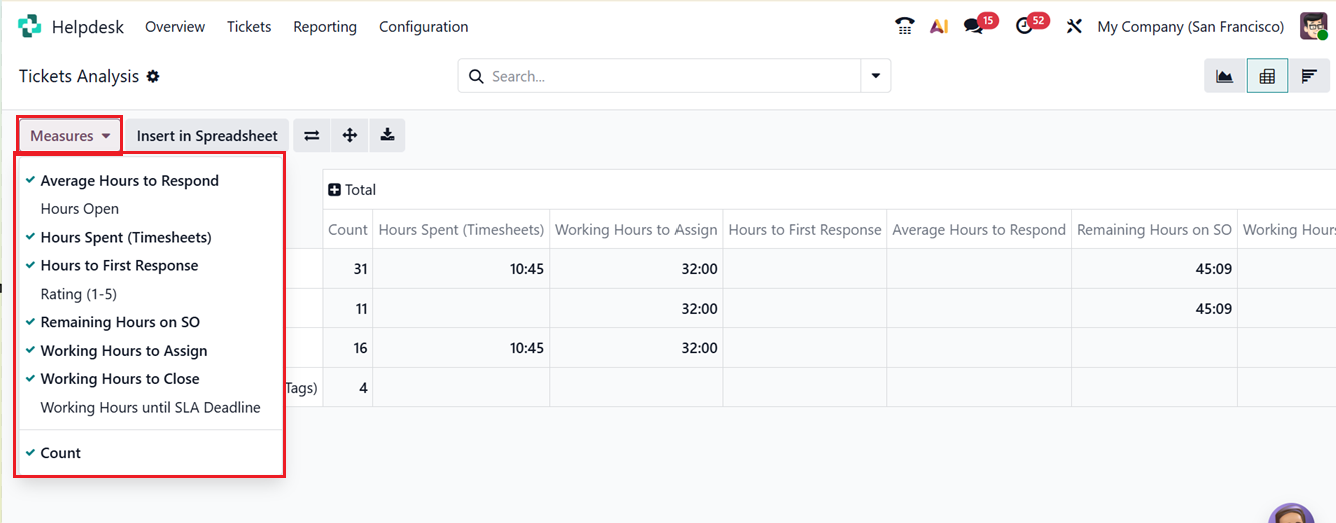Switch to pivot table view
The width and height of the screenshot is (1336, 523).
pyautogui.click(x=1267, y=77)
